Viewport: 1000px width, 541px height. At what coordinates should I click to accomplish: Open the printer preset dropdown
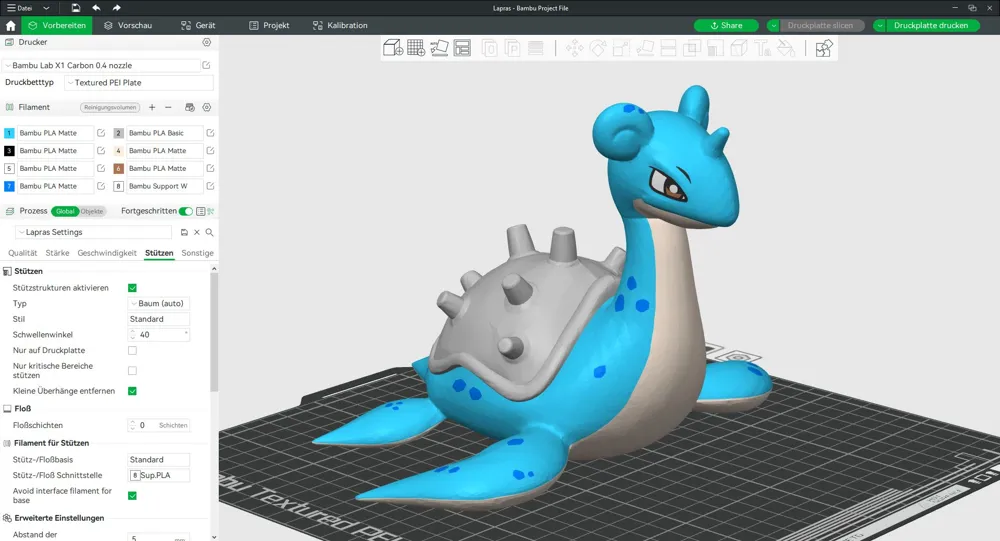(x=102, y=65)
